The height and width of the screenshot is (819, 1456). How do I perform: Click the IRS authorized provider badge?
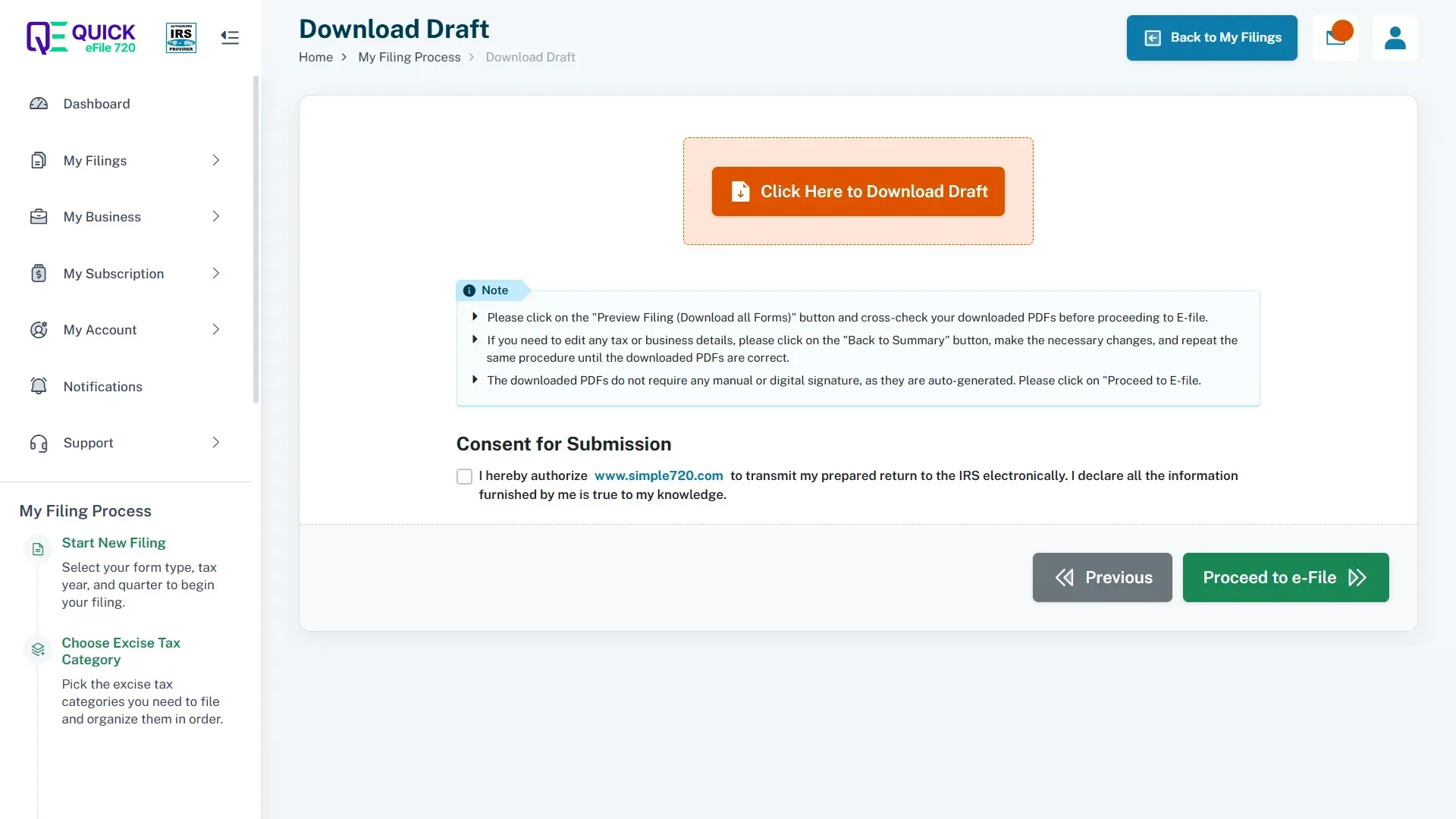pyautogui.click(x=181, y=37)
